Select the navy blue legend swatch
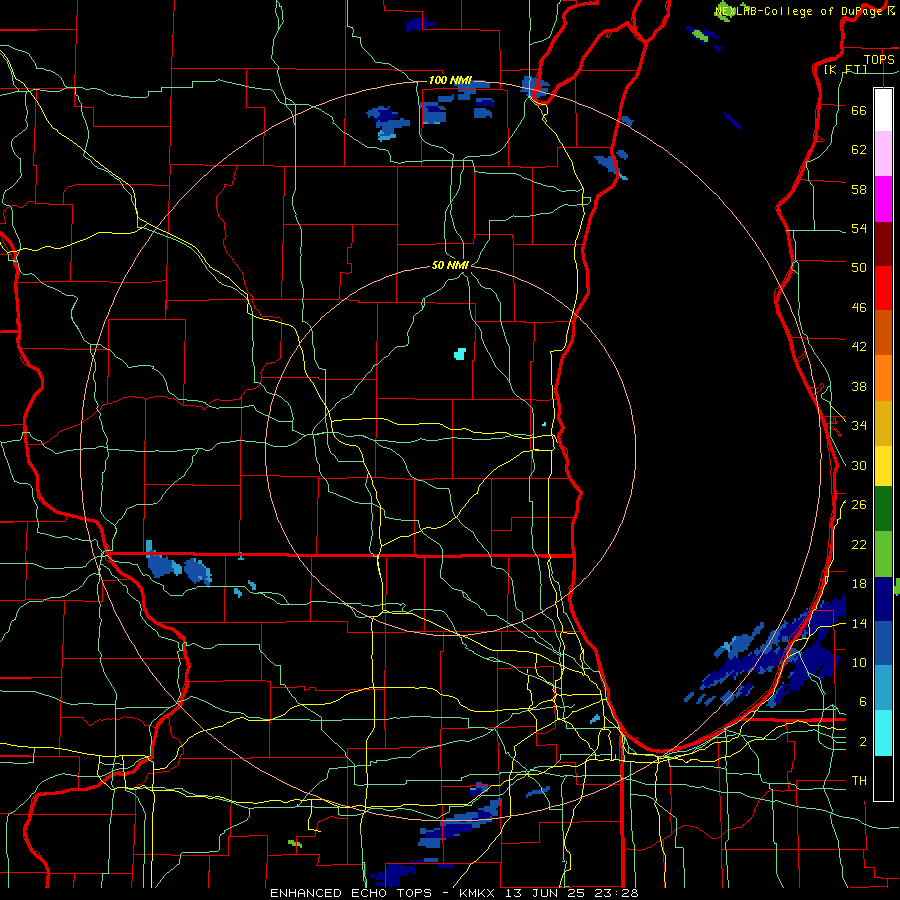The width and height of the screenshot is (900, 900). point(883,599)
